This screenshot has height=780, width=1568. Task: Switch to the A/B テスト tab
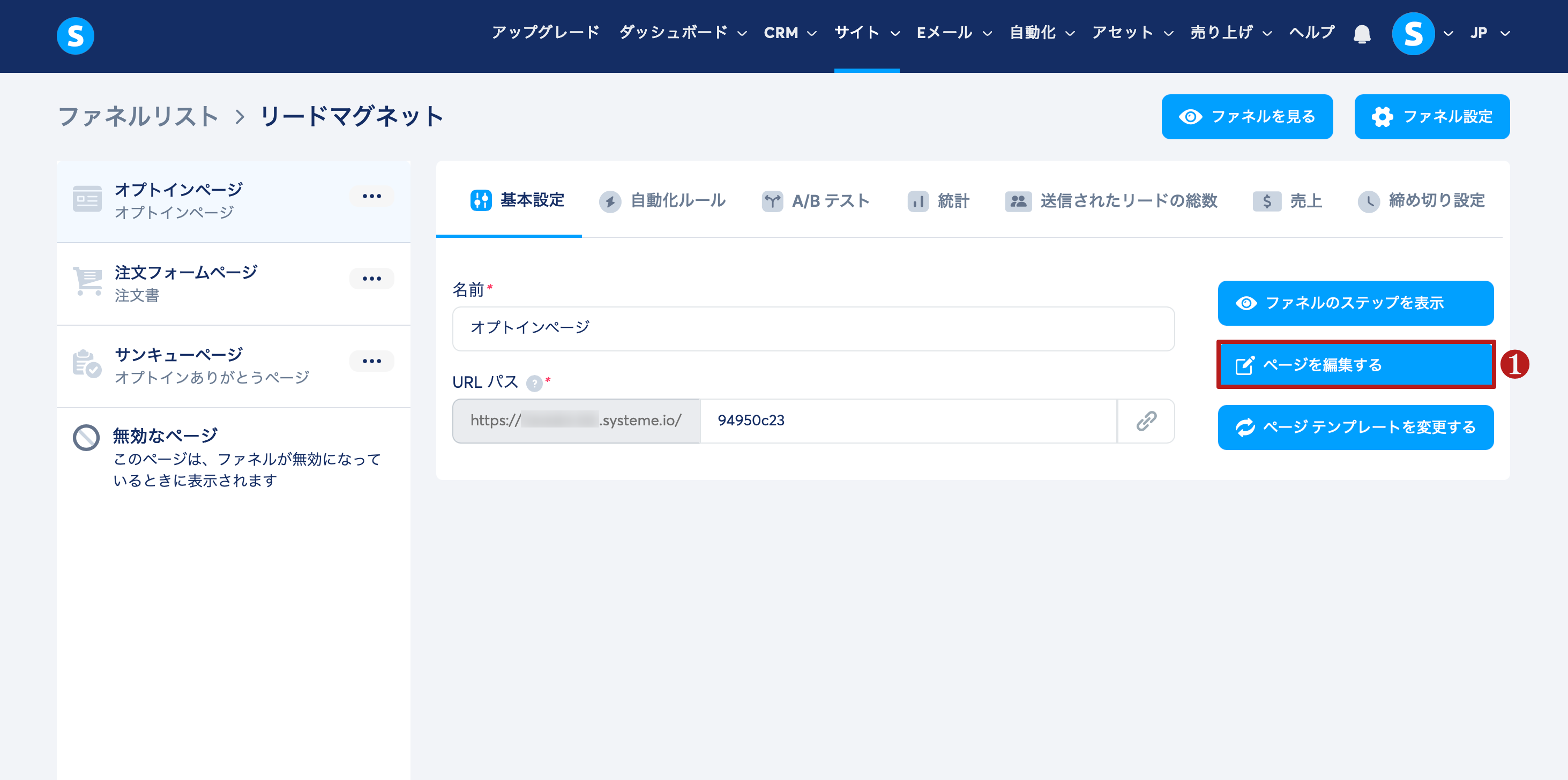(x=816, y=200)
